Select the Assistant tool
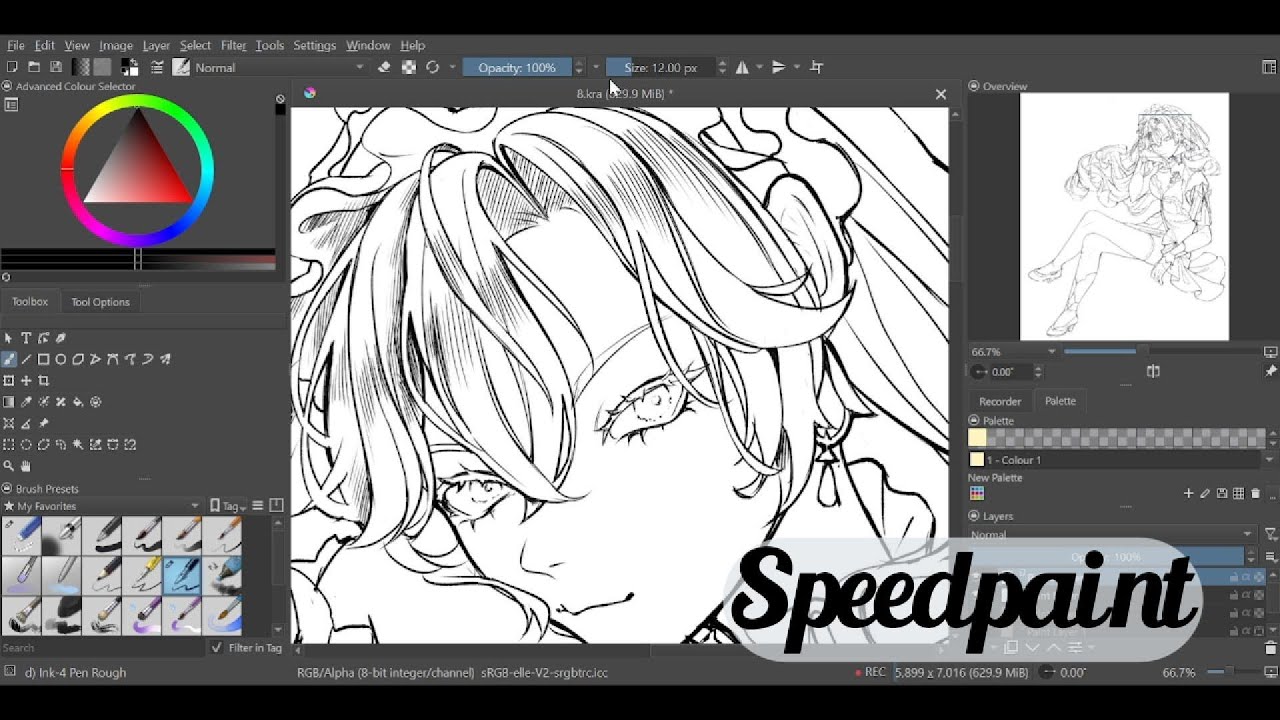The image size is (1280, 720). (x=9, y=424)
